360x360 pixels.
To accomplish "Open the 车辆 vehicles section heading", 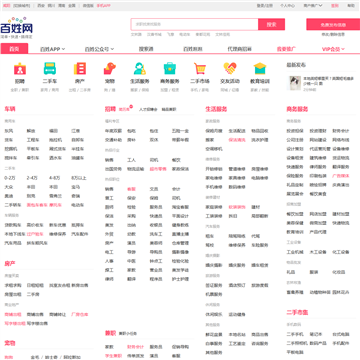I will pos(10,109).
